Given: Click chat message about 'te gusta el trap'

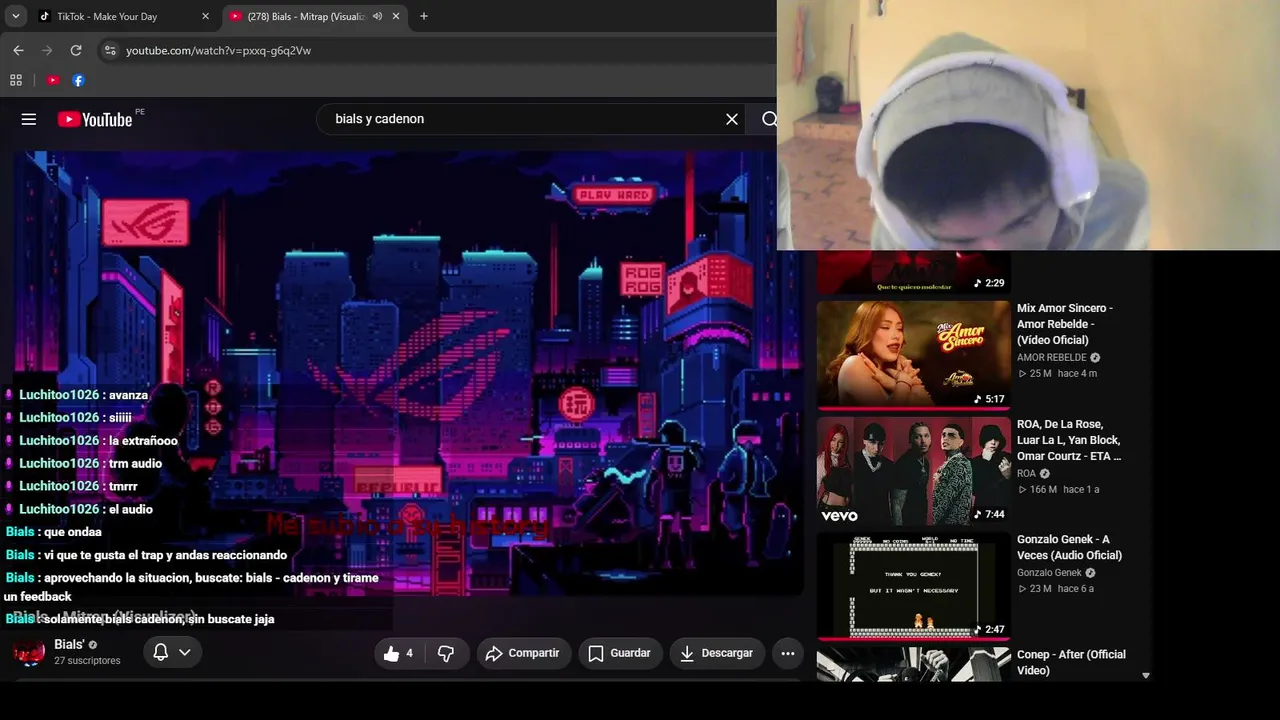Looking at the screenshot, I should pyautogui.click(x=147, y=555).
